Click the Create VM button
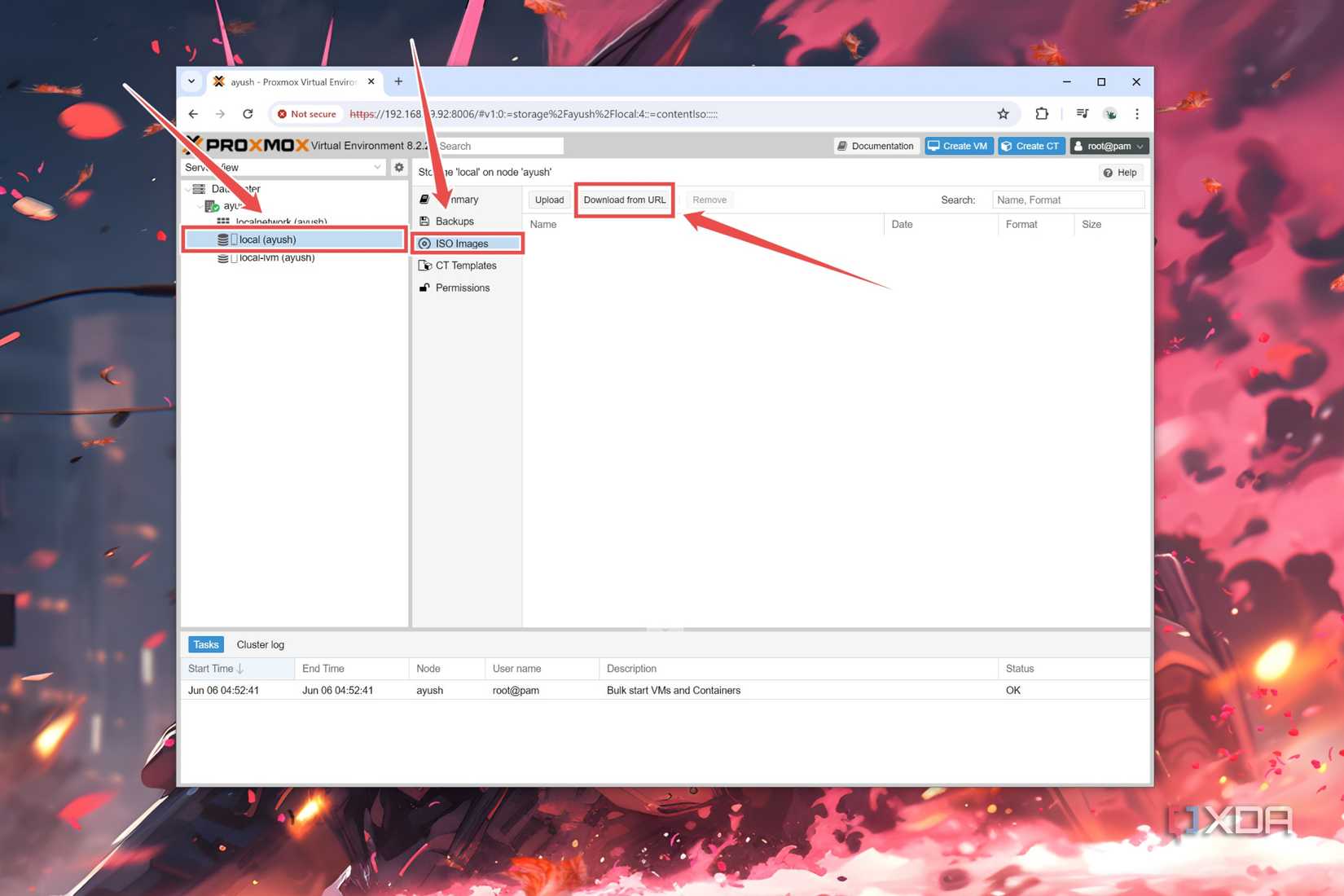This screenshot has height=896, width=1344. (x=959, y=146)
